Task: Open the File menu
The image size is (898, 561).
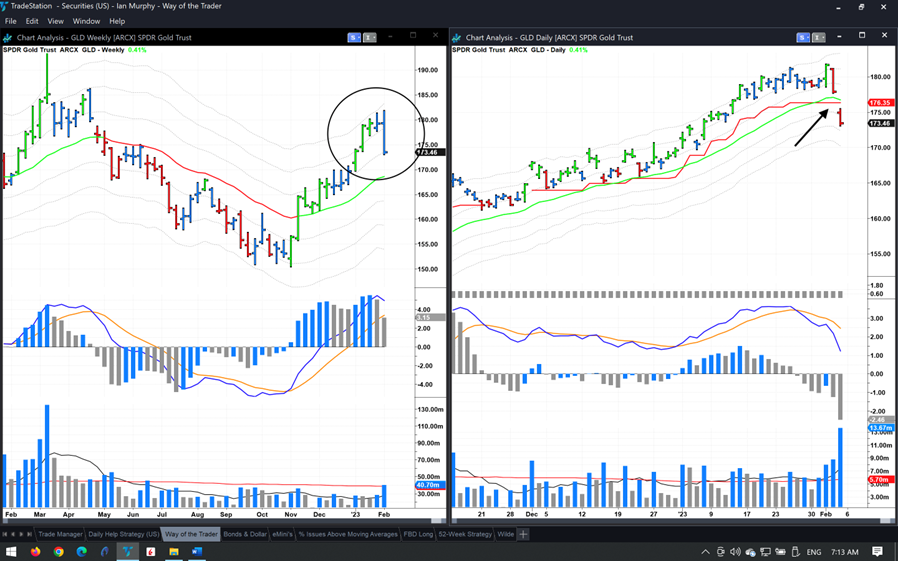Action: pos(11,21)
